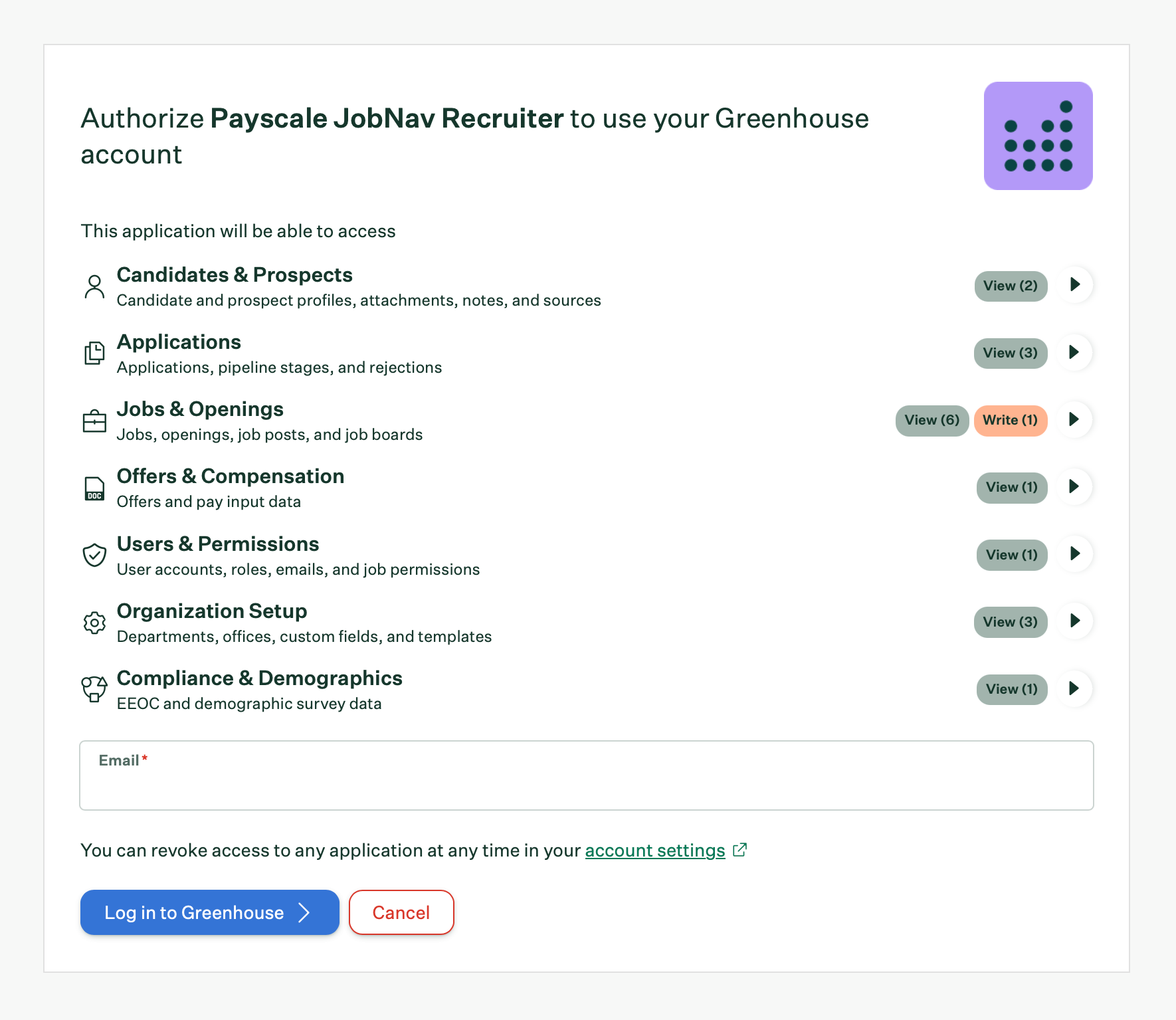
Task: Click the Jobs & Openings heading
Action: coord(200,409)
